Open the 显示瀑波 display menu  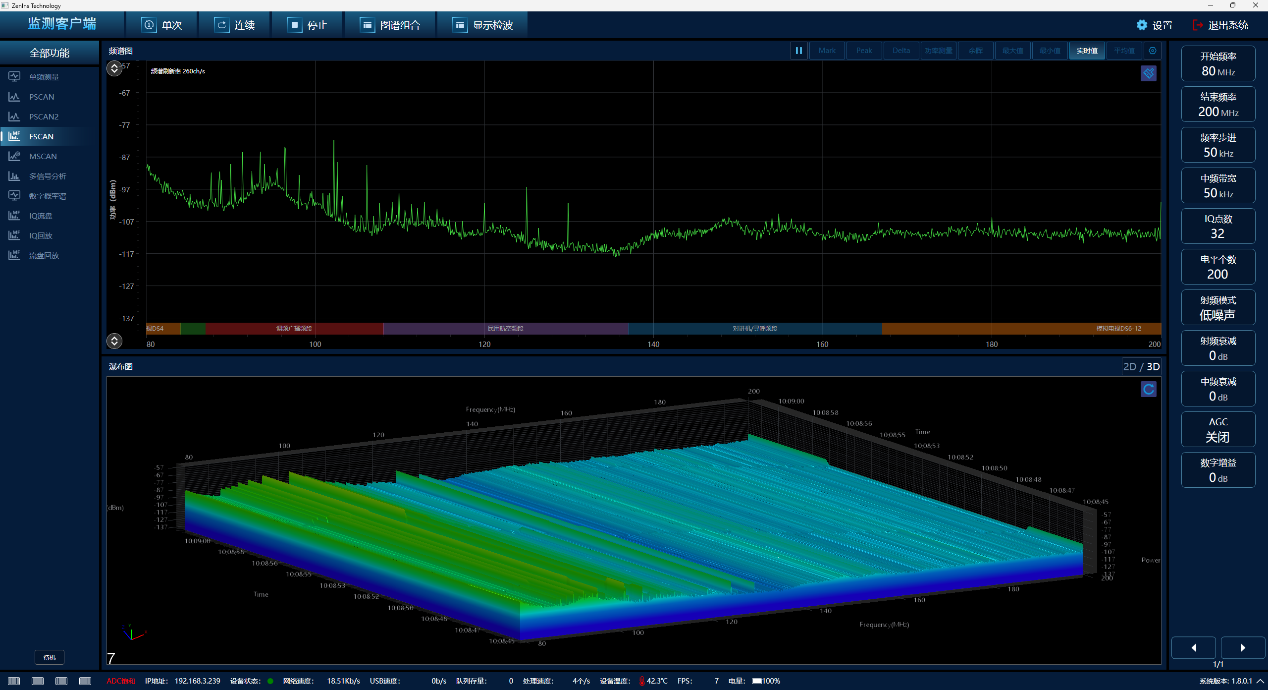483,25
